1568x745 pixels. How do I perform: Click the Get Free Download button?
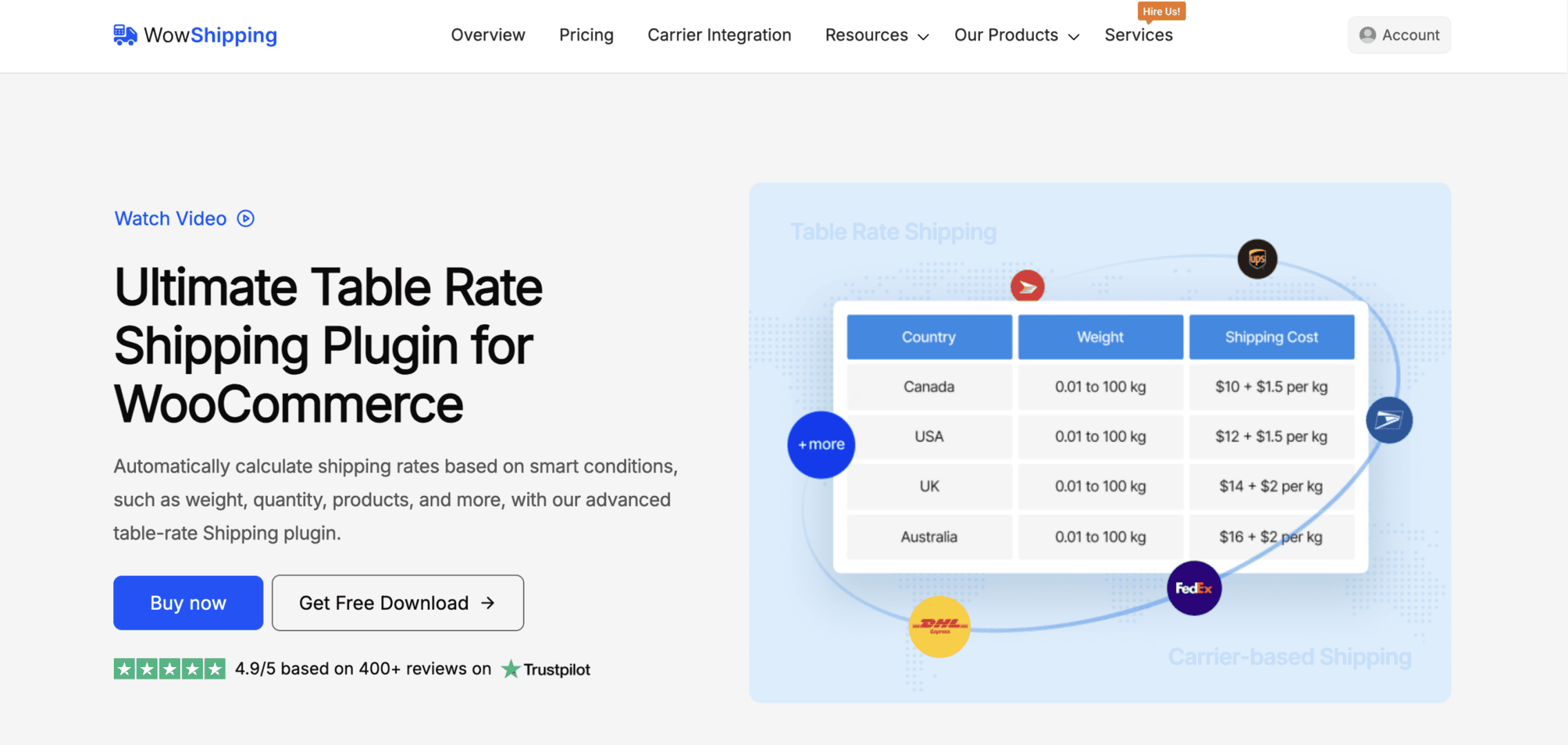[x=398, y=603]
